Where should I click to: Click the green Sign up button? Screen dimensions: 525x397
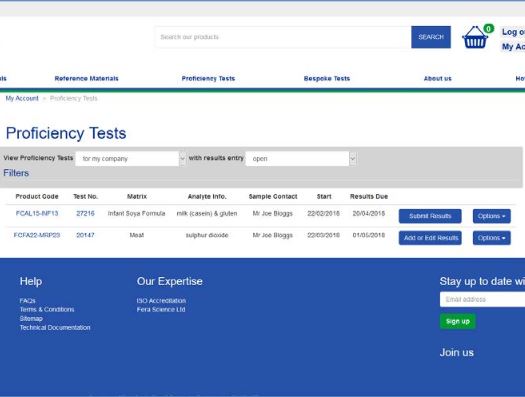458,321
